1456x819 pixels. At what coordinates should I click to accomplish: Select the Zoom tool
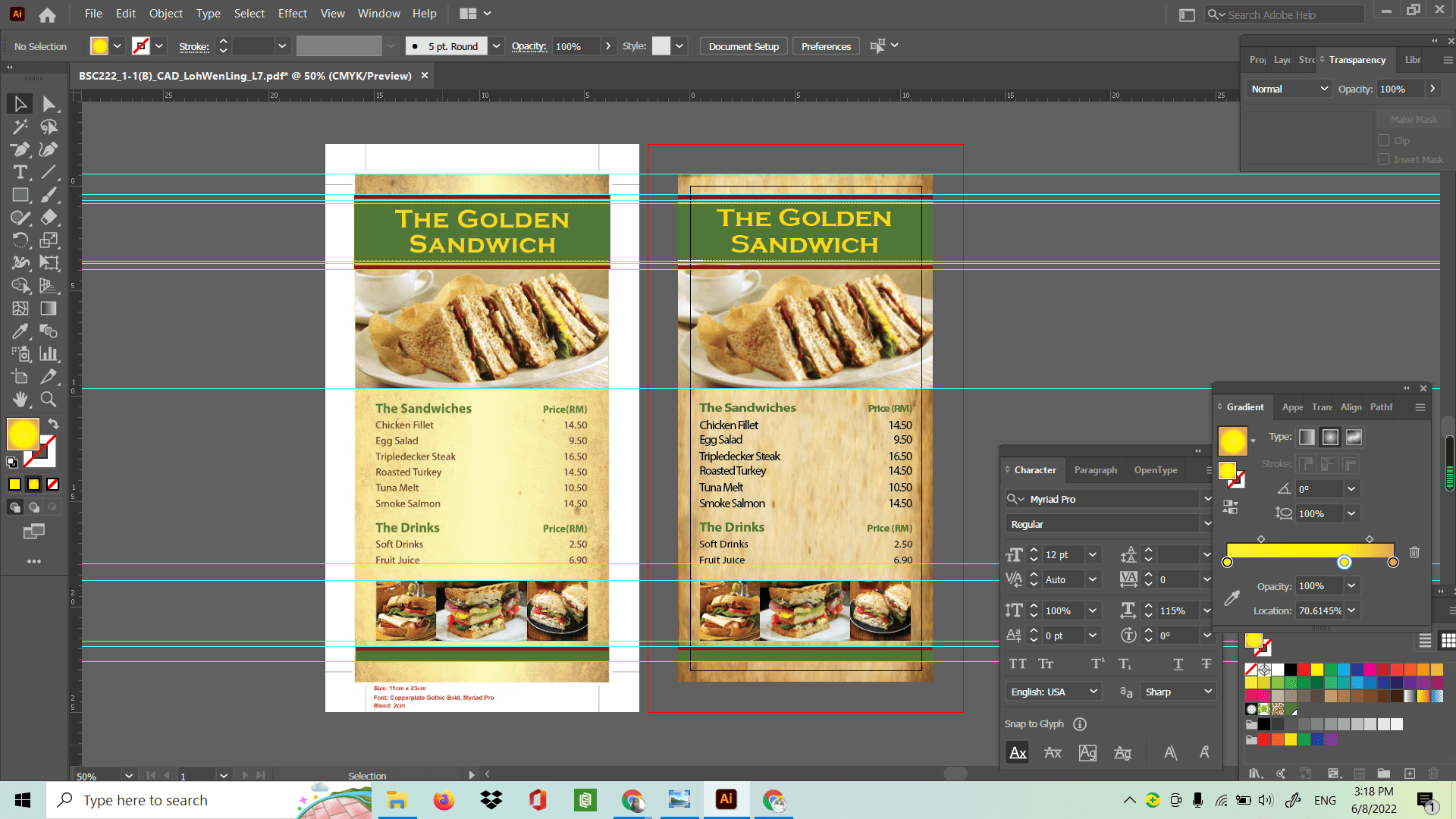(49, 399)
